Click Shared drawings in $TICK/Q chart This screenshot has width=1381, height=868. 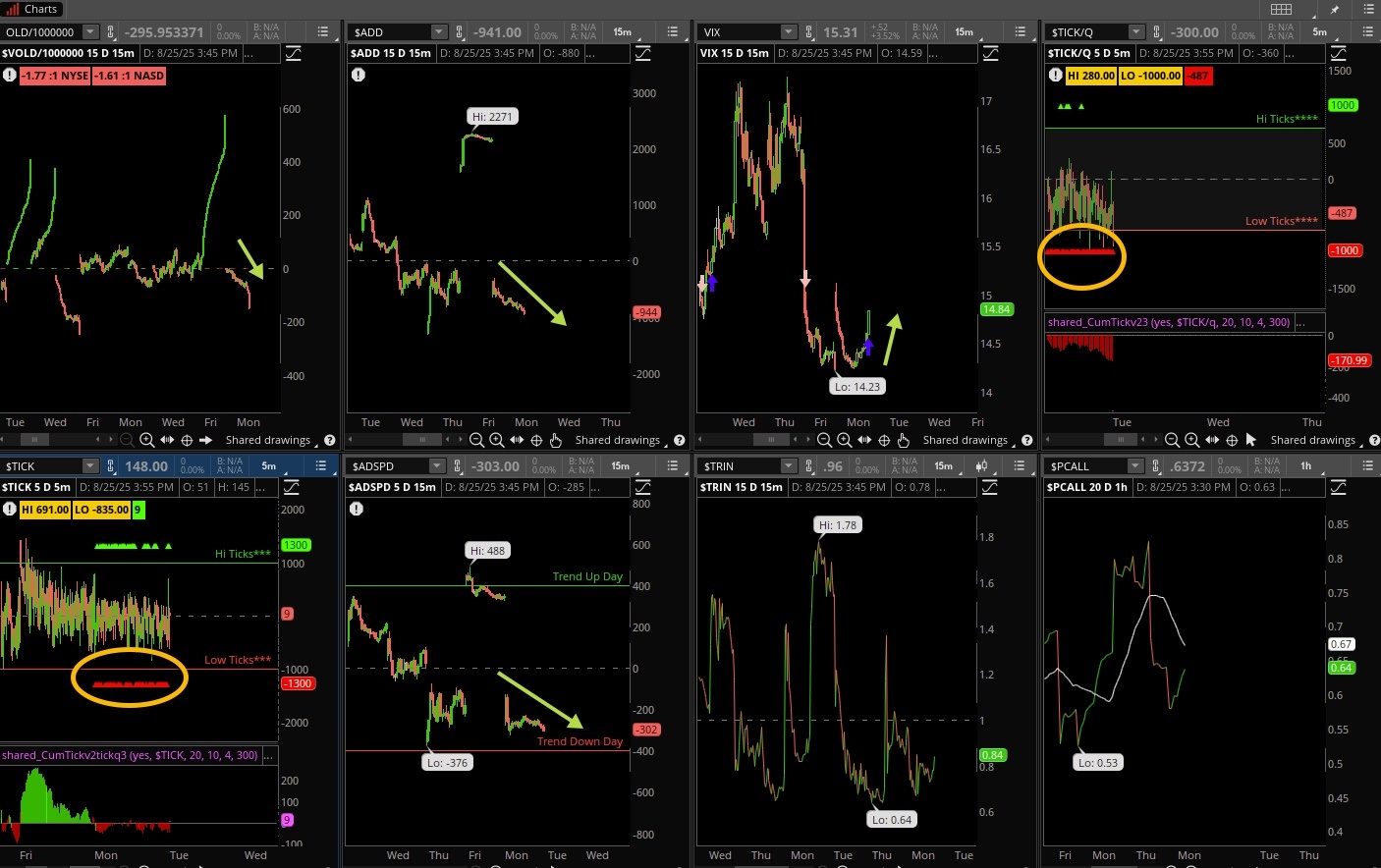click(x=1312, y=440)
